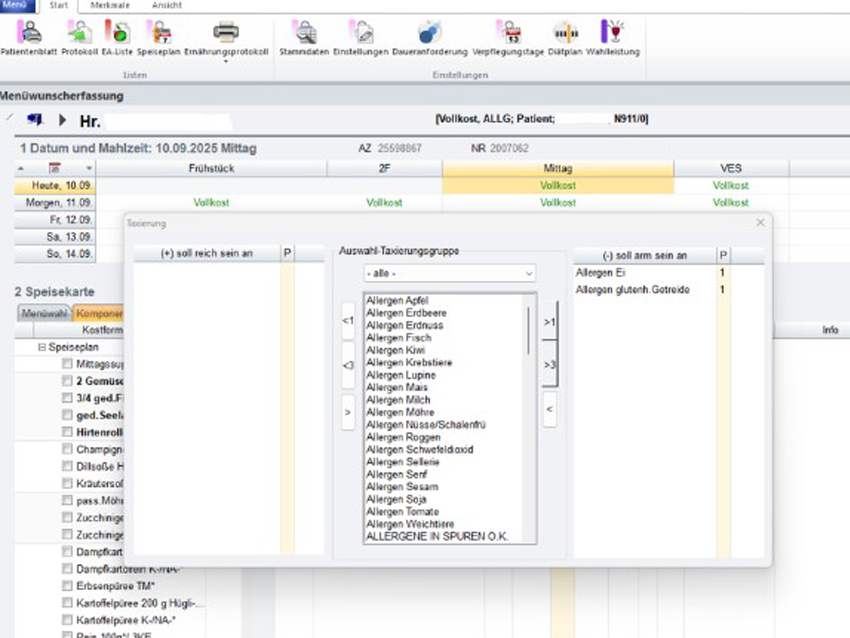Open the Ansicht ribbon tab
Screen dimensions: 850x638
tap(167, 5)
